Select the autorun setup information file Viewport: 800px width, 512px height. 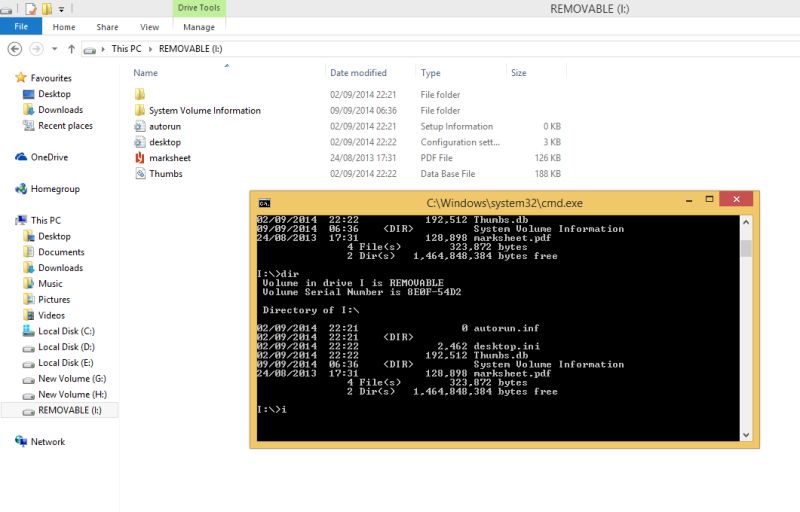164,126
